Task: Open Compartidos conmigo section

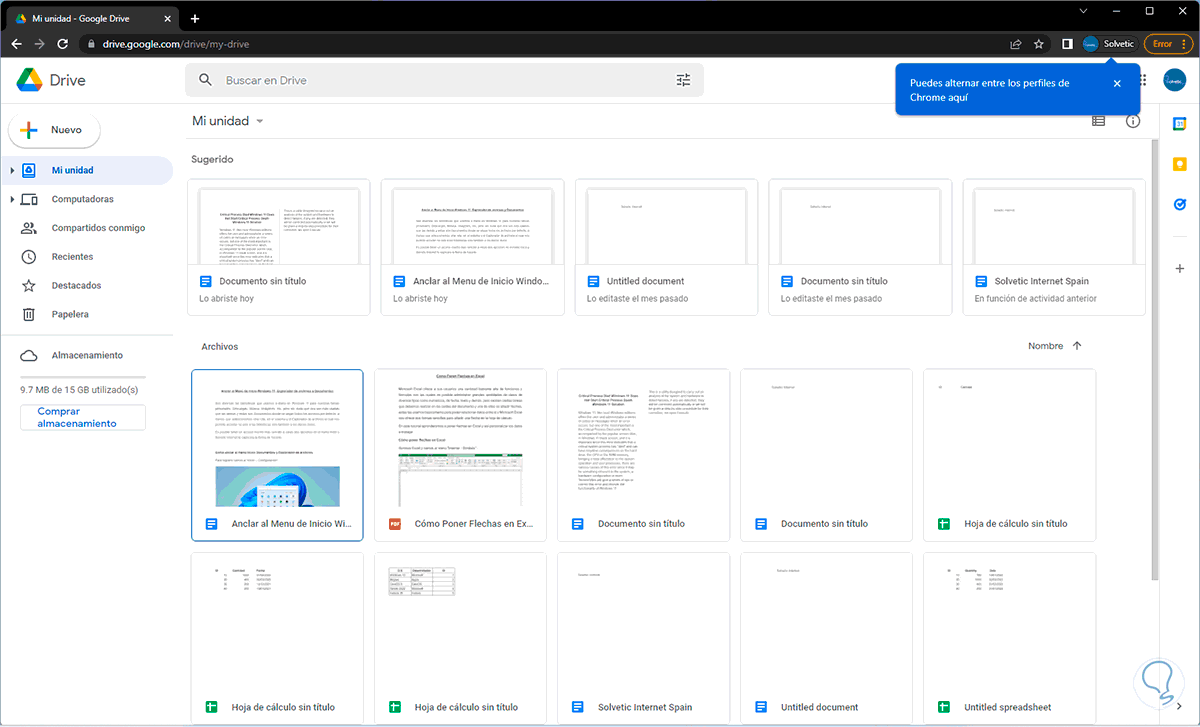Action: 88,228
